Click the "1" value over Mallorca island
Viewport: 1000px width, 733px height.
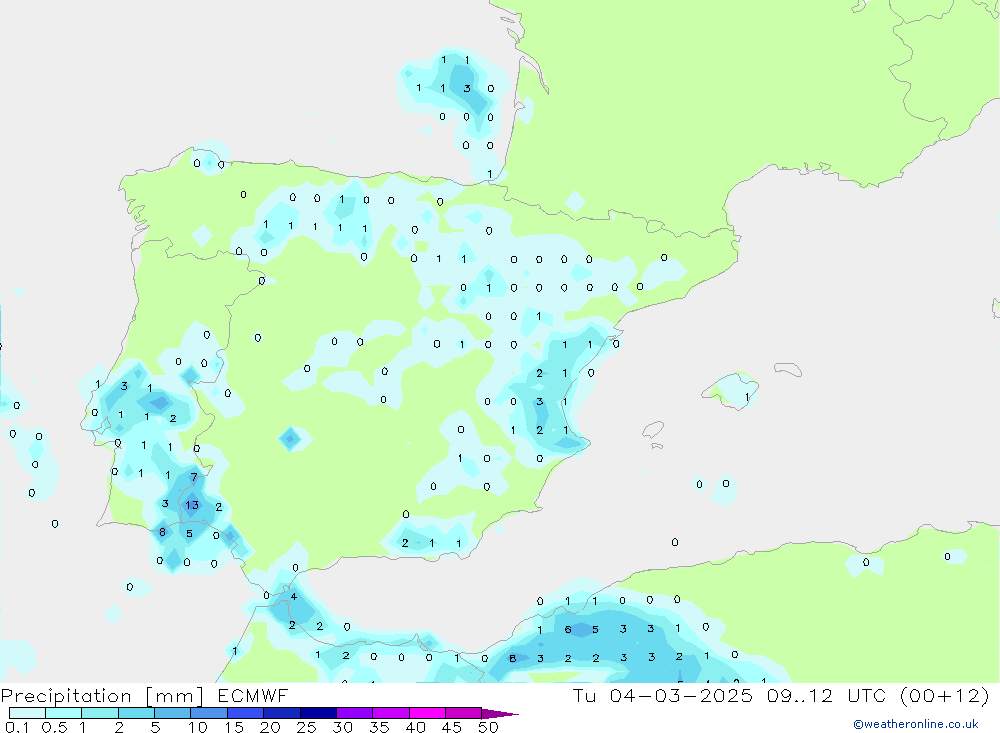coord(747,397)
